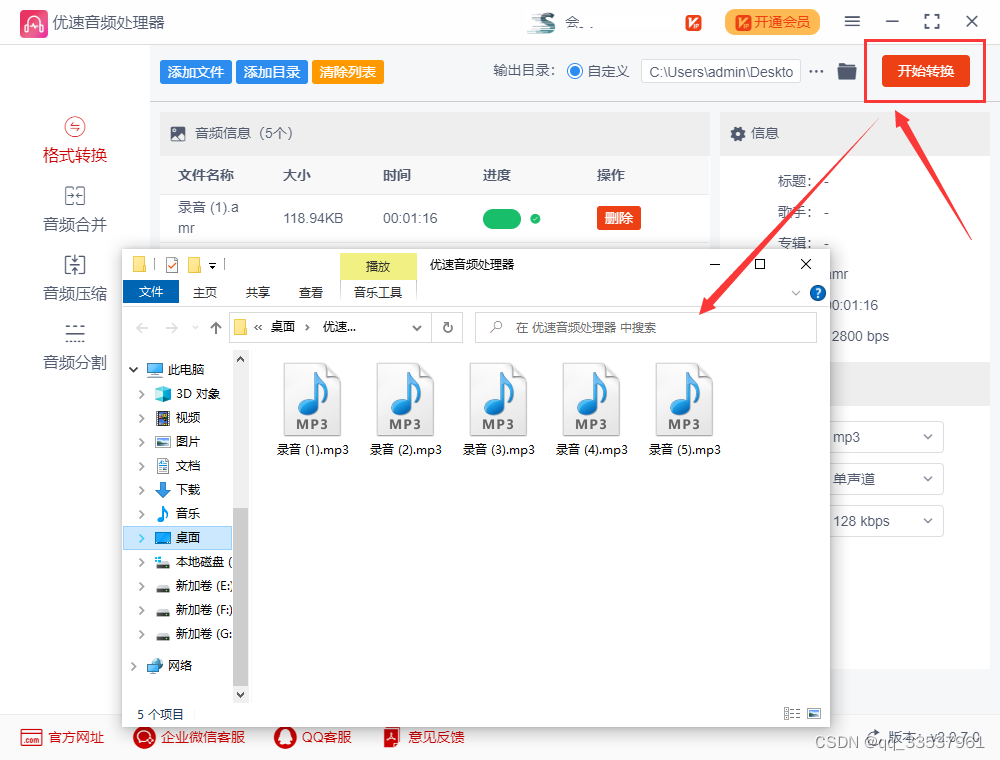Click 添加目录 button
This screenshot has height=760, width=1000.
coord(272,72)
